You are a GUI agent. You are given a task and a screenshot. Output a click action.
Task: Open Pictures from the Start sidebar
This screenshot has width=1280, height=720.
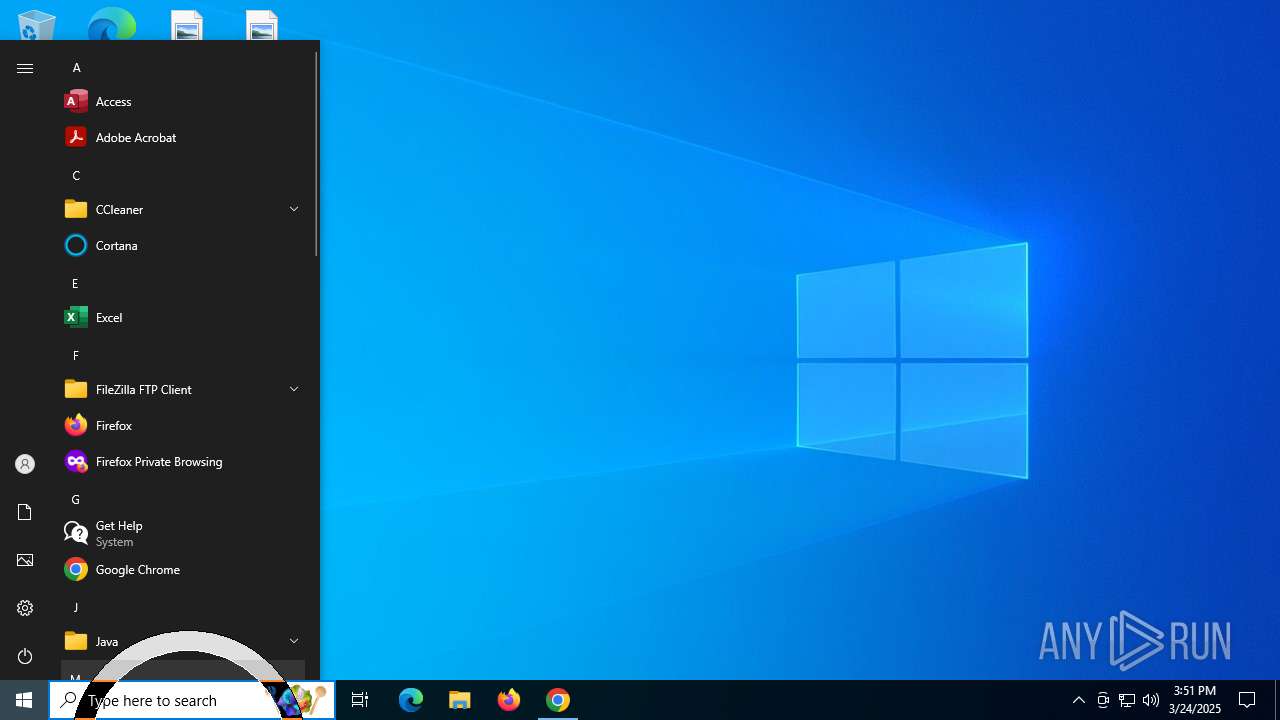pos(25,560)
